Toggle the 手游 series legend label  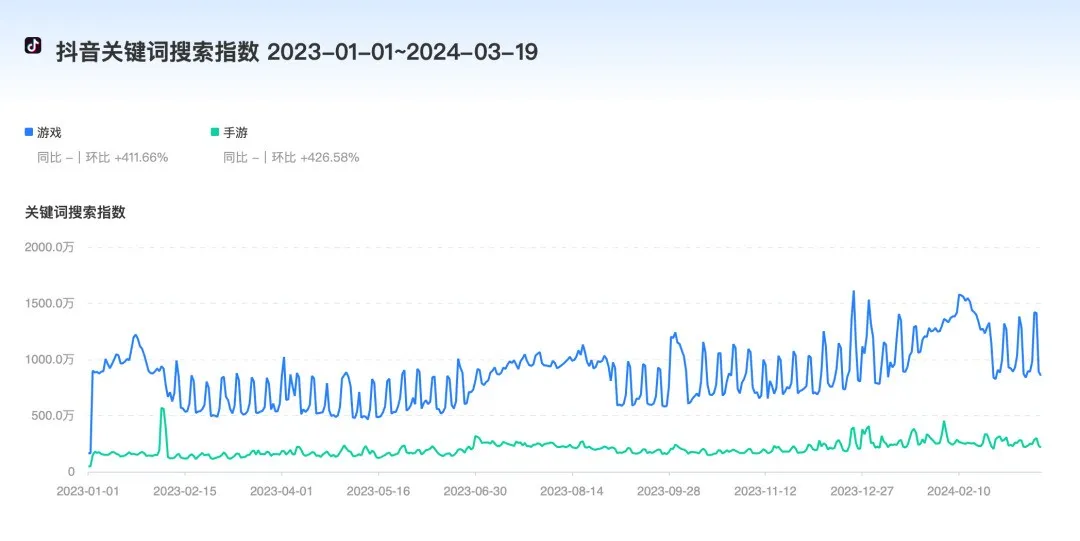[235, 132]
